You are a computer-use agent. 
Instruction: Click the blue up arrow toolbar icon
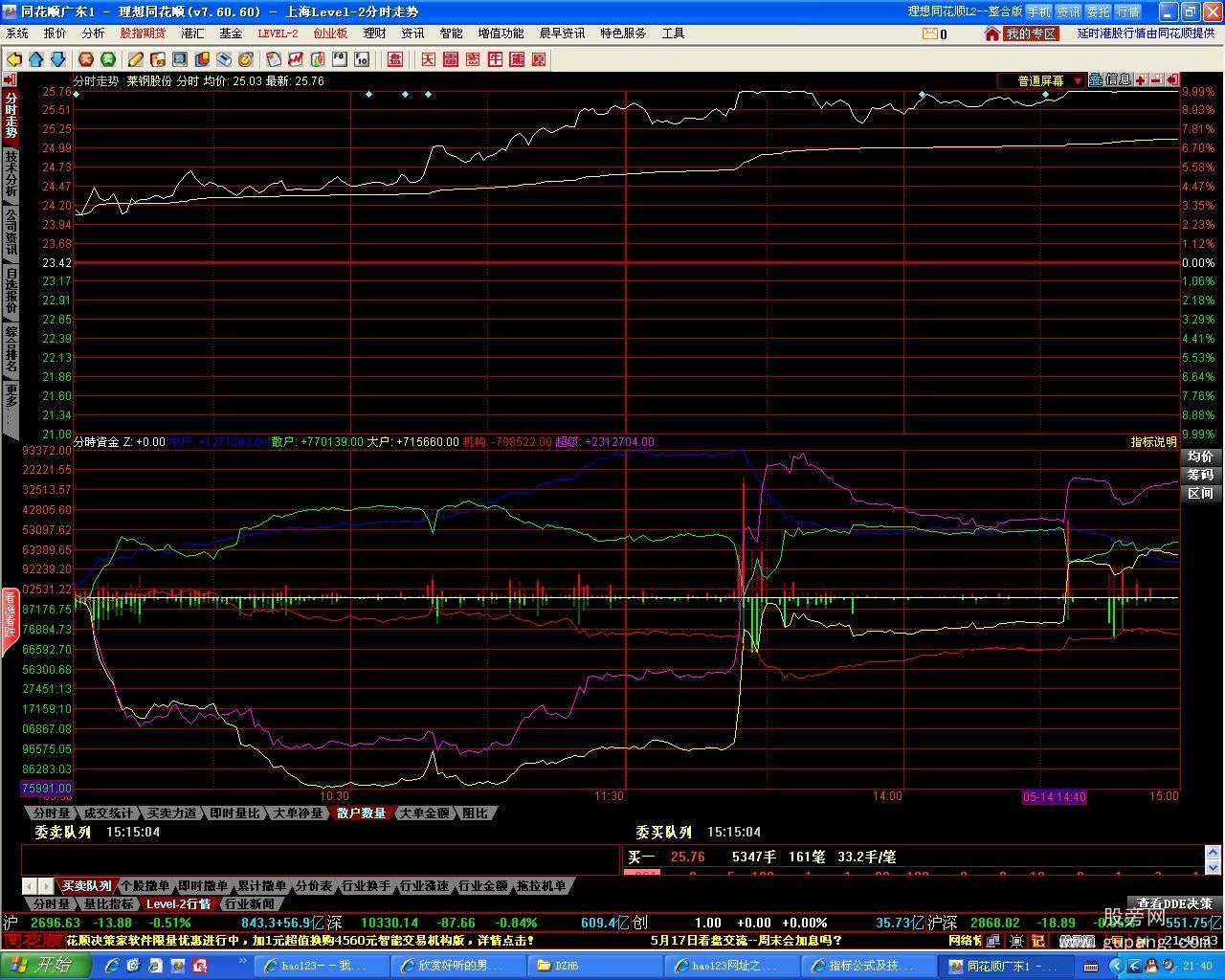[36, 59]
